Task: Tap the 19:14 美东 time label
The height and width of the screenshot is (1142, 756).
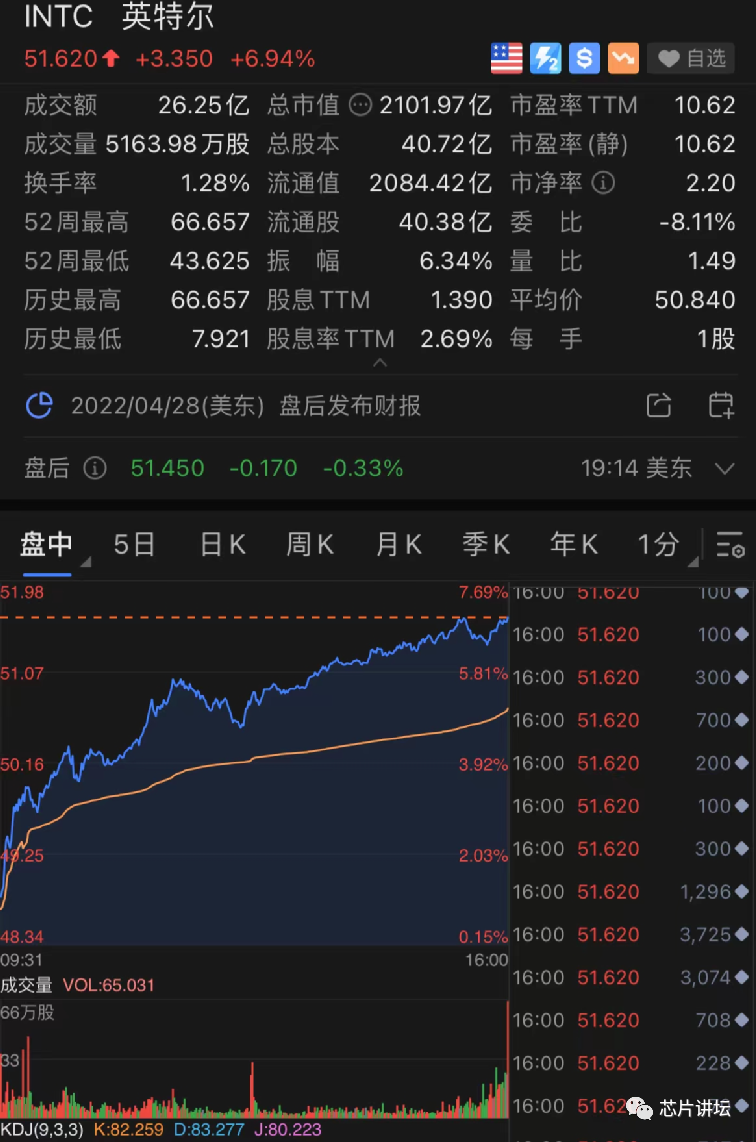Action: [636, 468]
